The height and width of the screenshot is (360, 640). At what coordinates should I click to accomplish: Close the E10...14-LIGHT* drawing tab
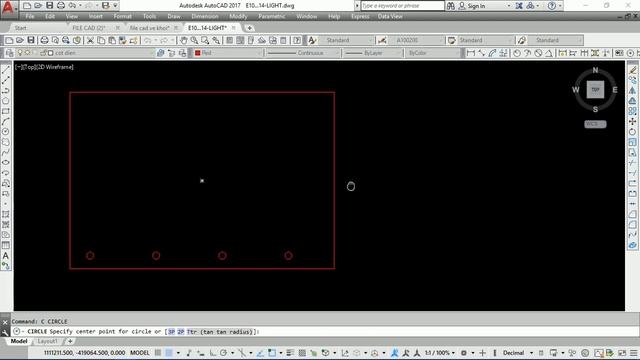click(233, 28)
